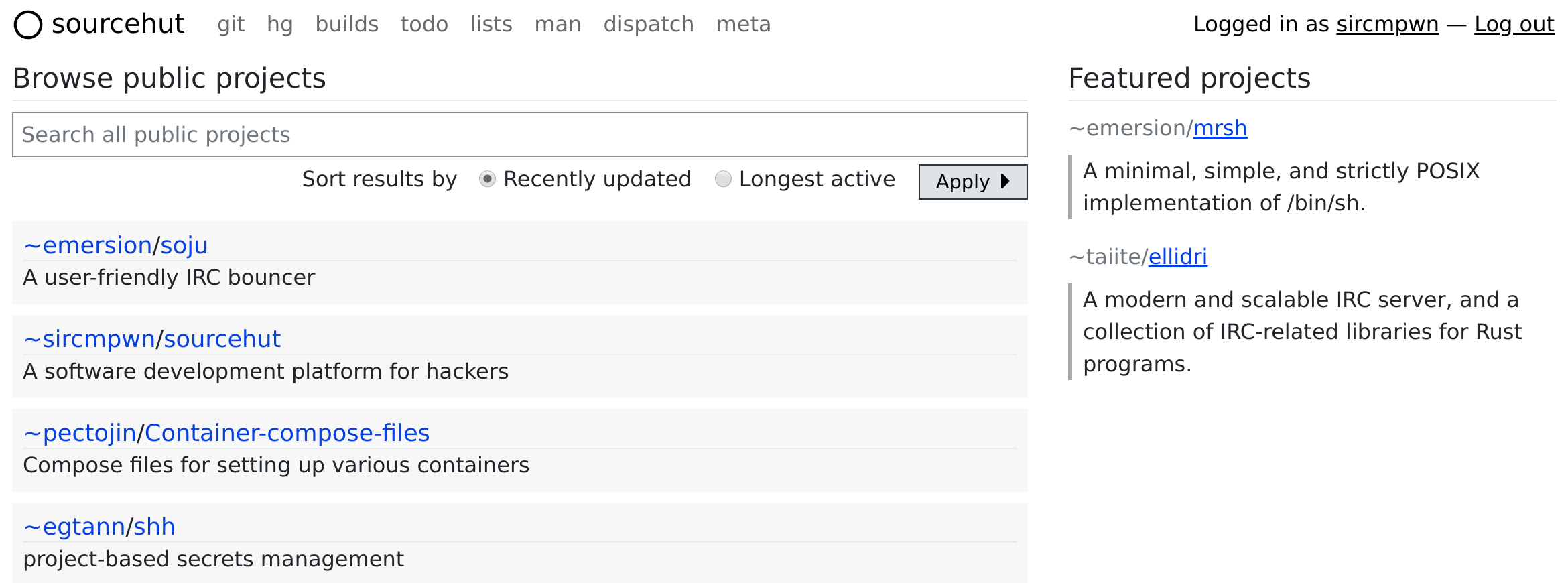The image size is (1568, 583).
Task: Open the meta navigation item
Action: pyautogui.click(x=743, y=25)
